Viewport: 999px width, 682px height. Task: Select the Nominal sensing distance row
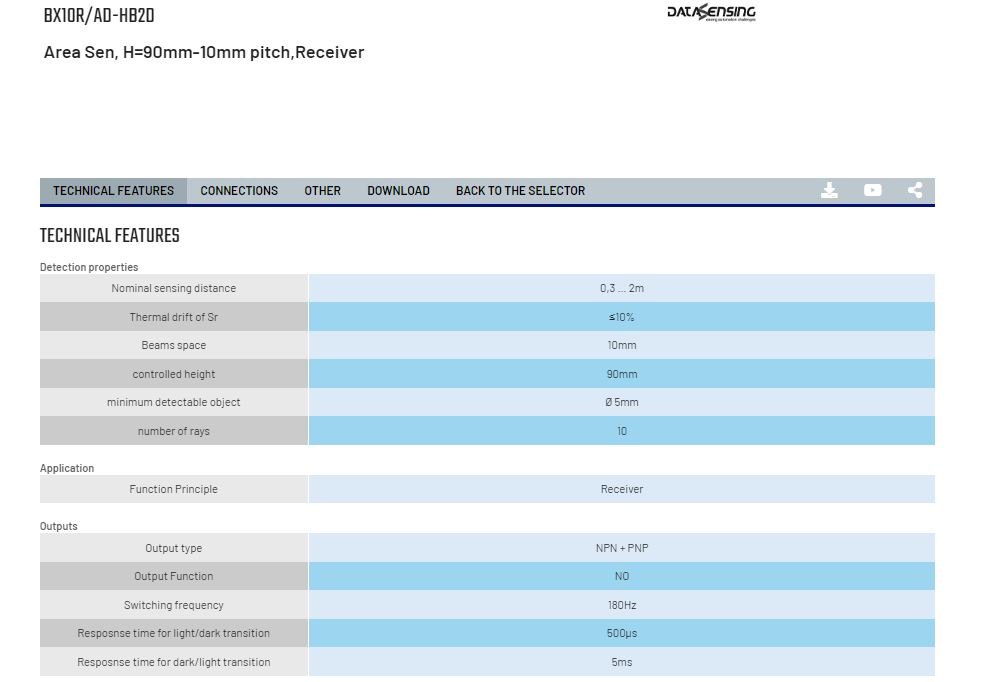point(487,288)
